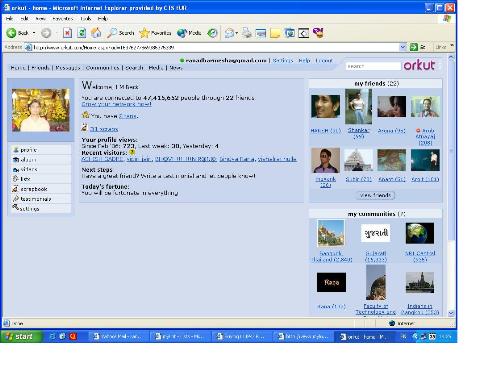Viewport: 500px width, 375px height.
Task: Click the green Back arrow button
Action: (12, 33)
